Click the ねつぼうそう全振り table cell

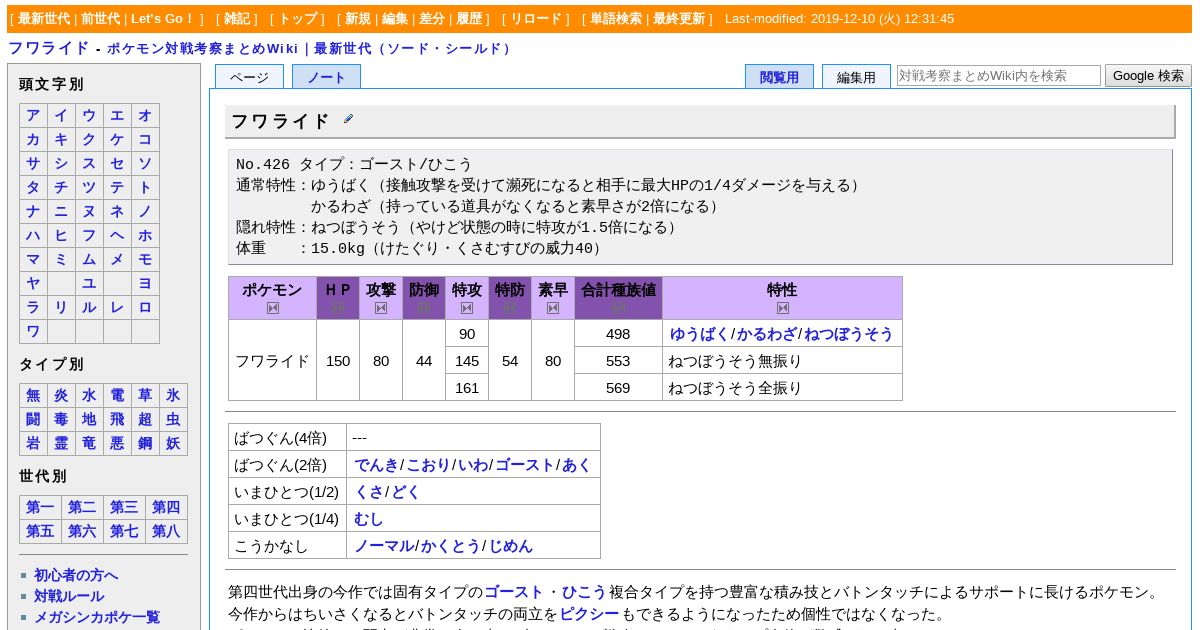[782, 388]
